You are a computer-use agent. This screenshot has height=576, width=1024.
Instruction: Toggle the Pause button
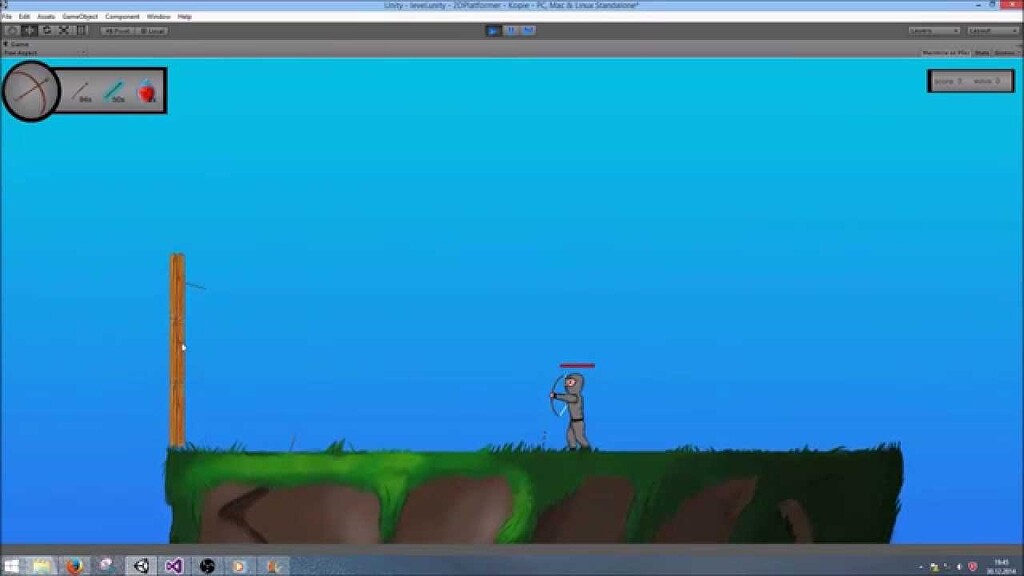pyautogui.click(x=512, y=30)
